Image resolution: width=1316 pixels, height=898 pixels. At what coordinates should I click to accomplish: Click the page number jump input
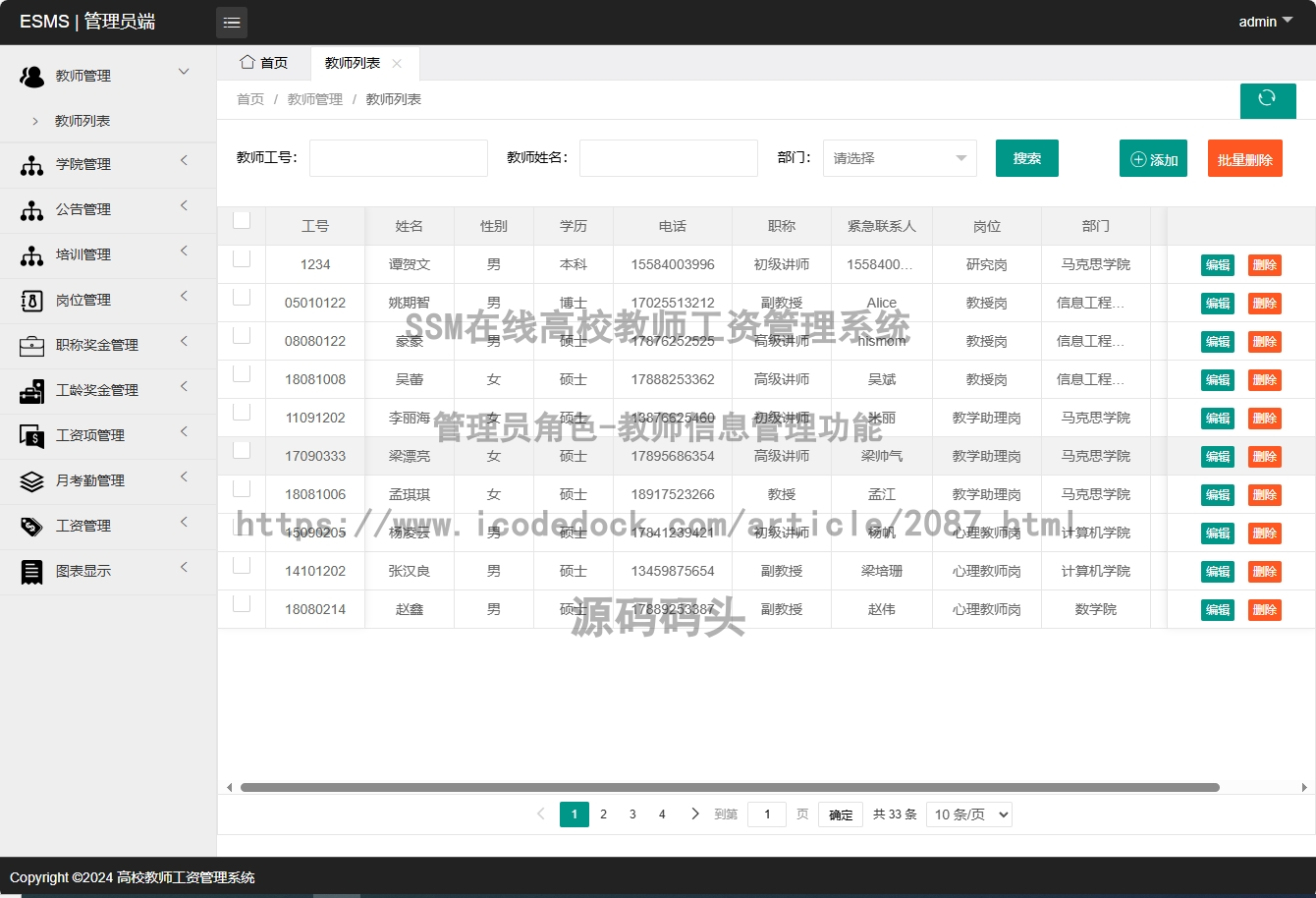[x=767, y=814]
